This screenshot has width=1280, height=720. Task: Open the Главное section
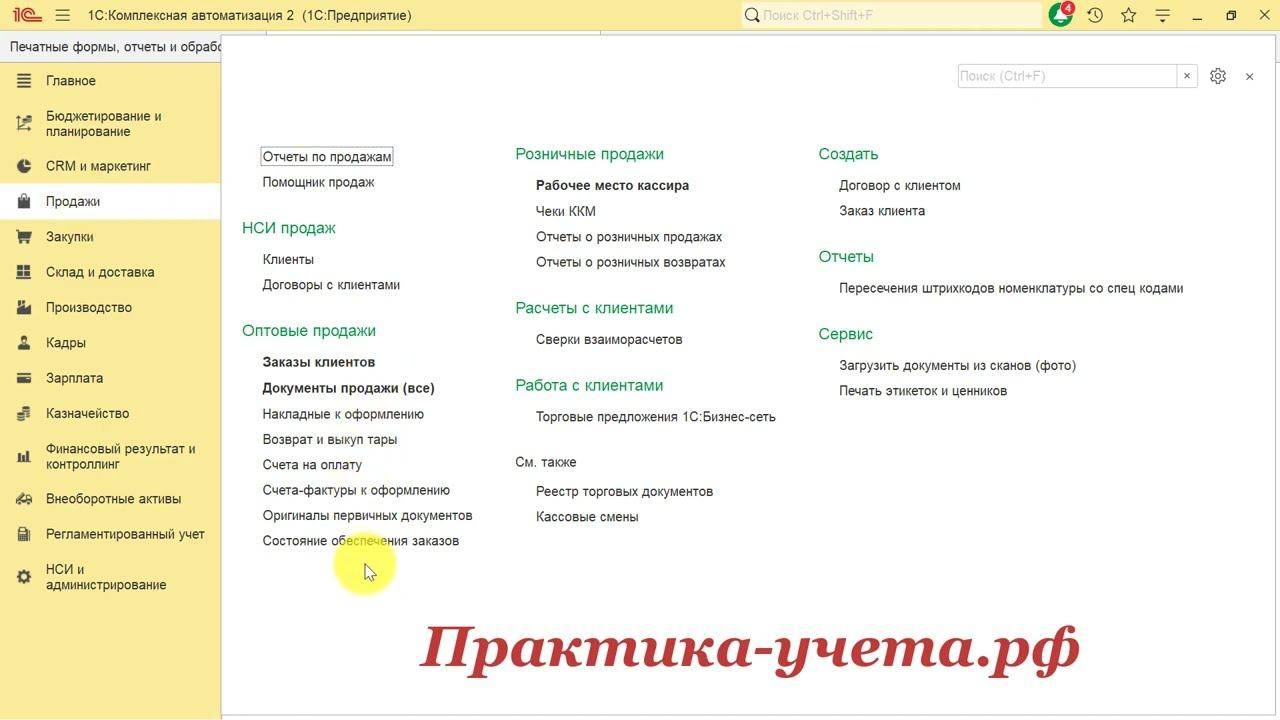71,81
